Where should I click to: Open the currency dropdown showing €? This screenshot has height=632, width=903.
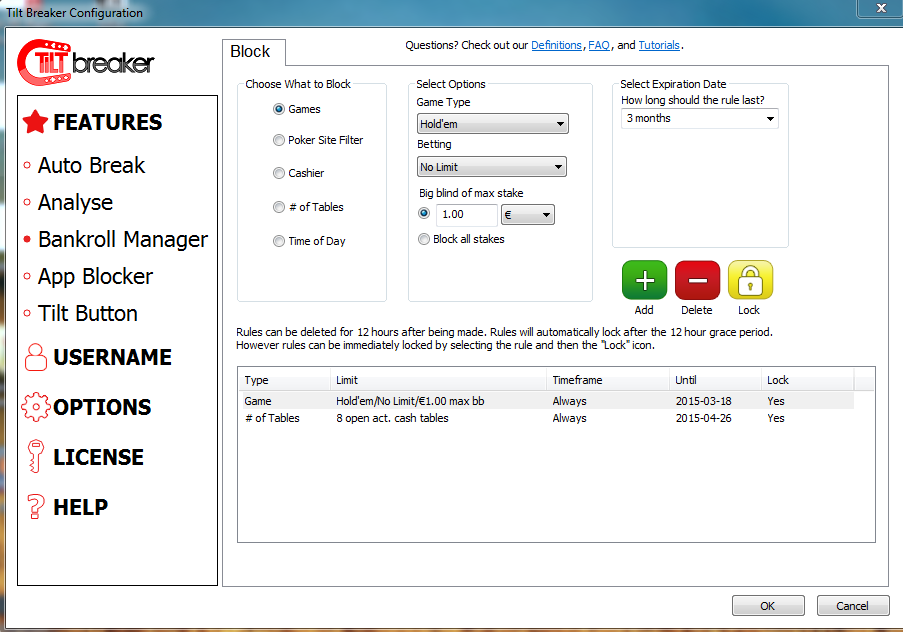coord(528,215)
